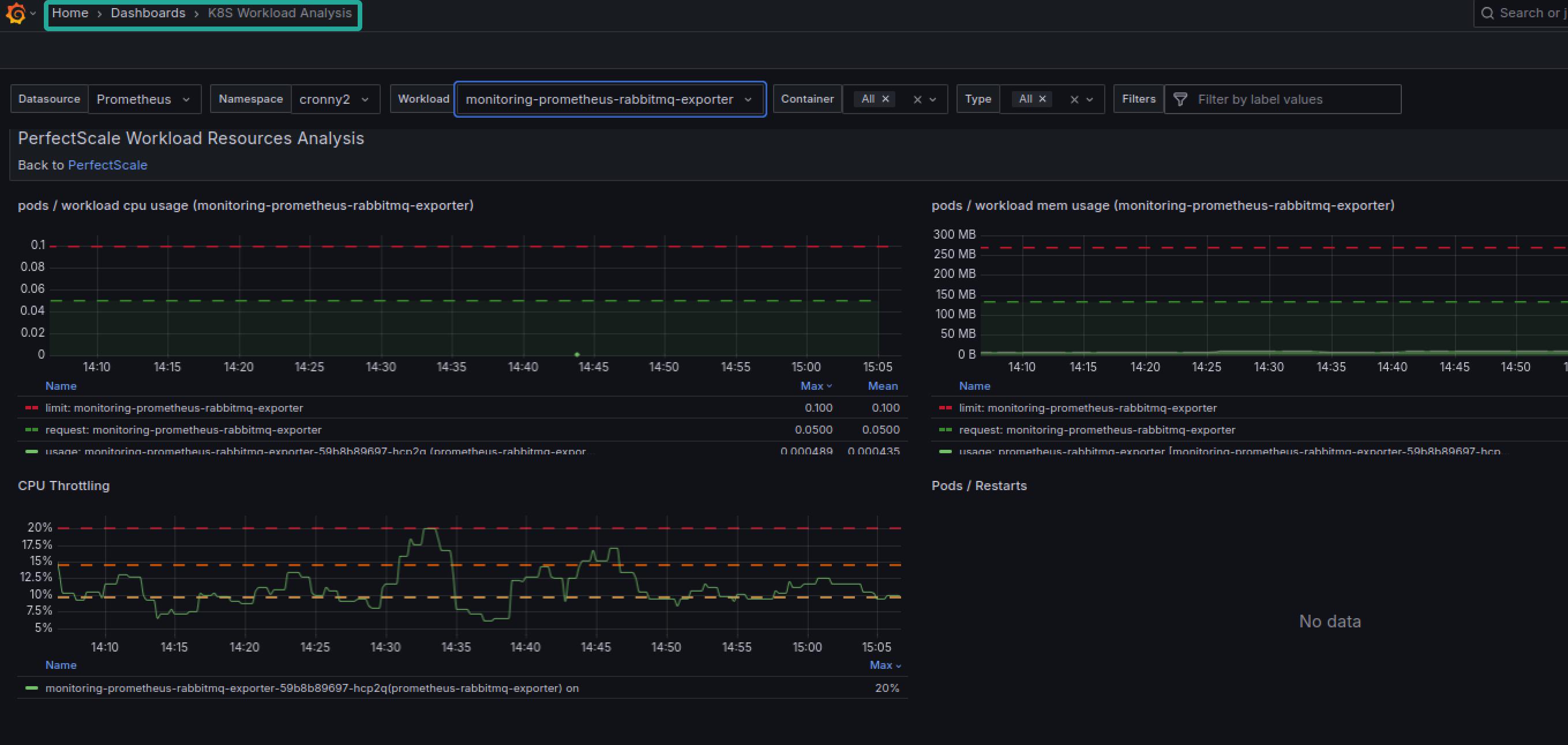Click the green request swatch in cpu usage legend

[x=32, y=430]
